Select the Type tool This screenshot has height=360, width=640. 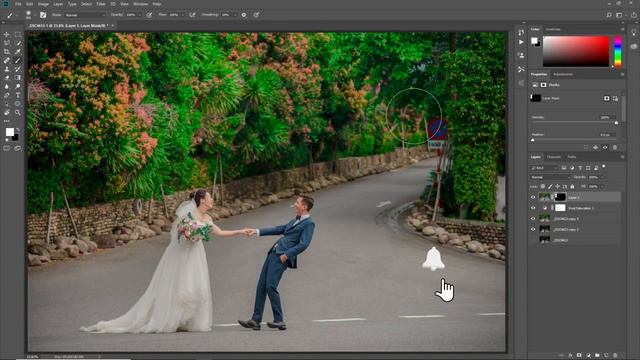coord(18,95)
